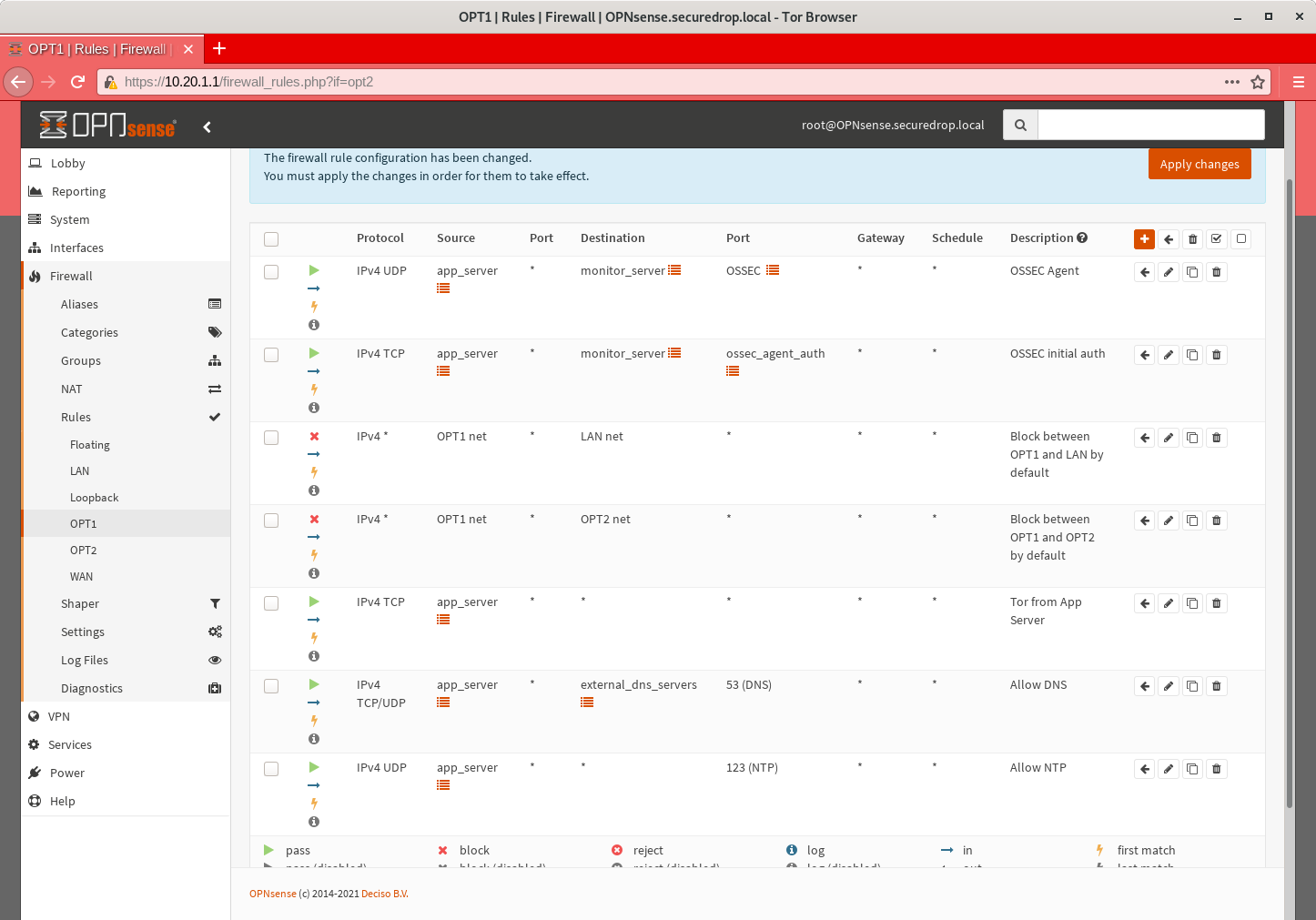Move the OSSEC initial auth rule with arrow icon
1316x920 pixels.
click(1144, 354)
